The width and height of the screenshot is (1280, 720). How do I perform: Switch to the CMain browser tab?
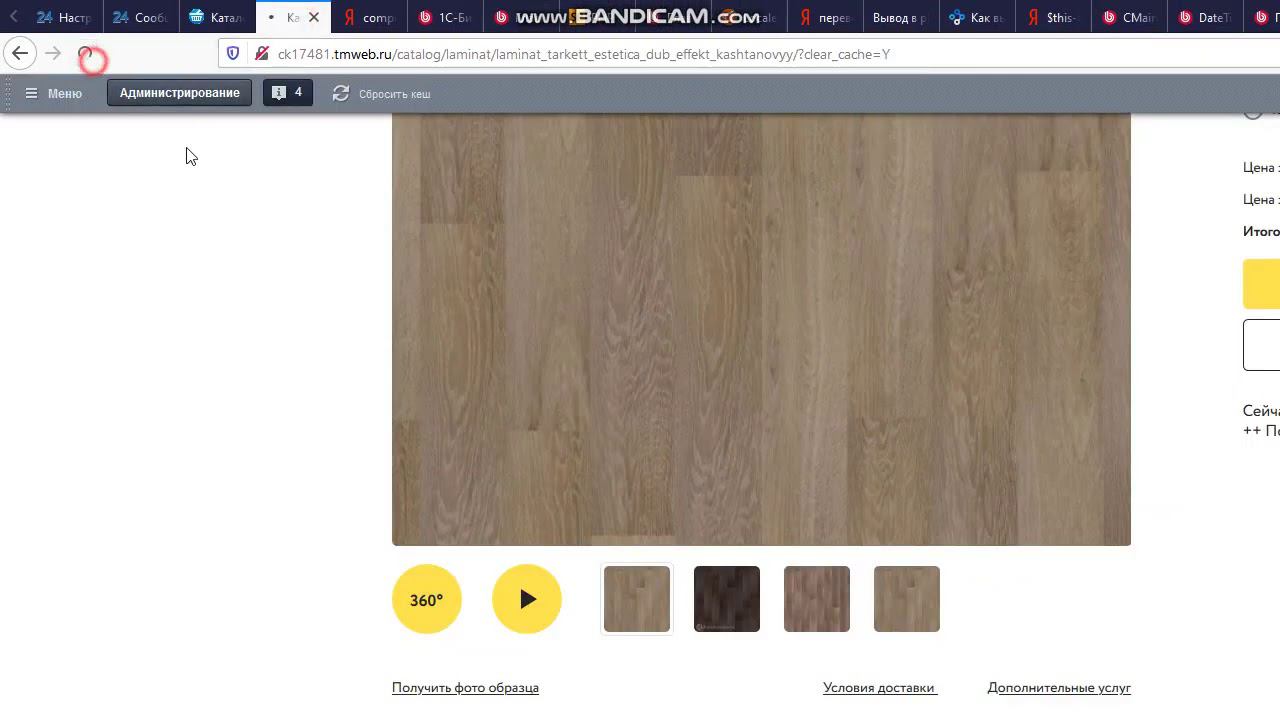(1129, 17)
